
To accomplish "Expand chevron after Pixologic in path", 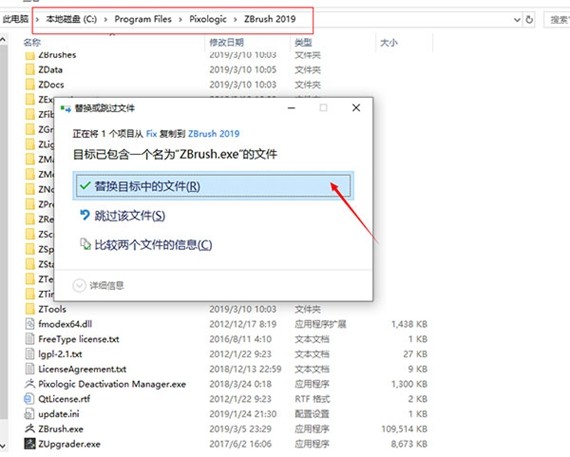I will click(235, 20).
